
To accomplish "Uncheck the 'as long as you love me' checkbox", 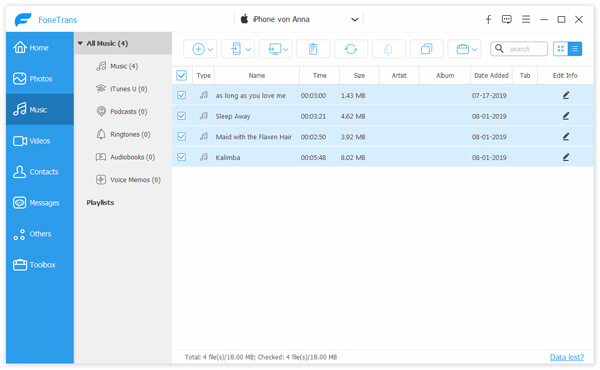I will tap(181, 95).
